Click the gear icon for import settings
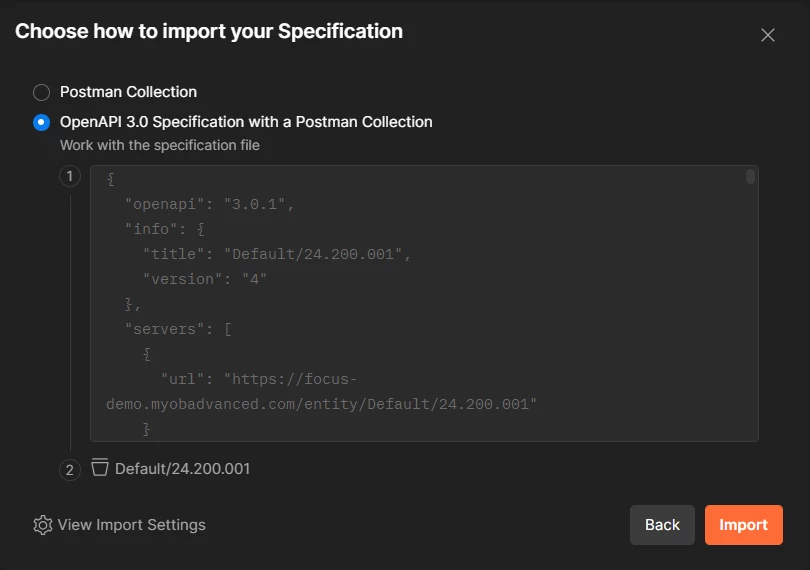 click(42, 525)
